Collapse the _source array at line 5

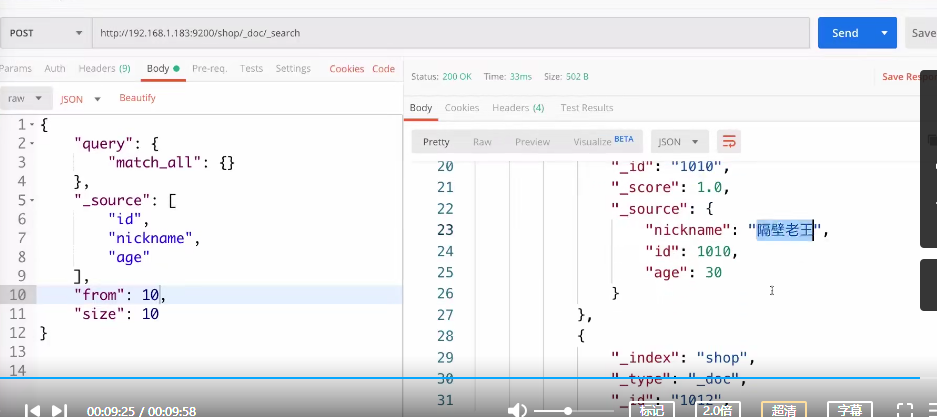point(32,201)
